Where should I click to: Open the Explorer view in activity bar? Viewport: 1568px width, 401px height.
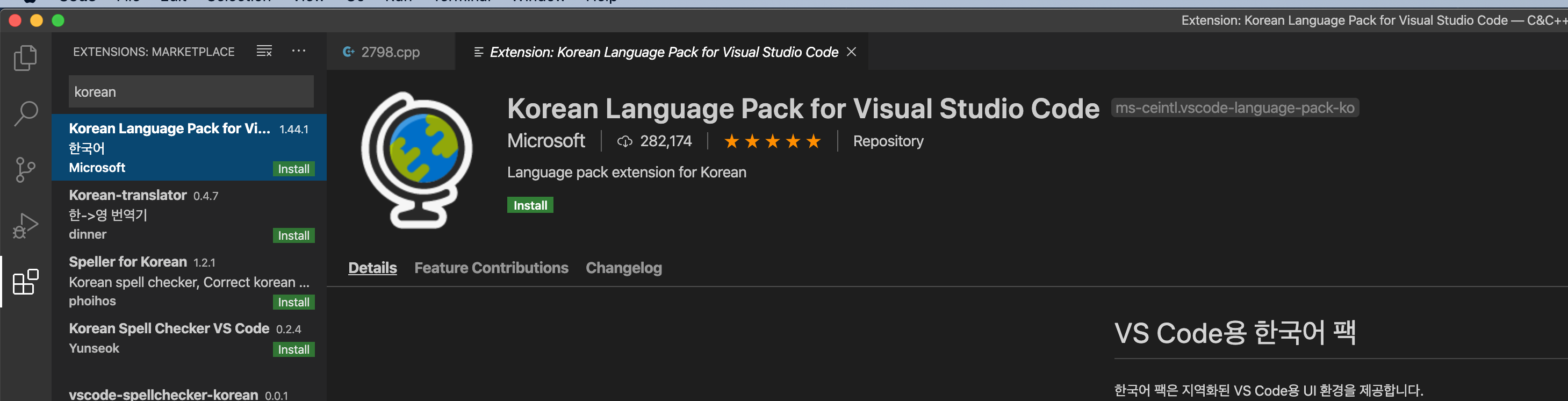coord(26,57)
